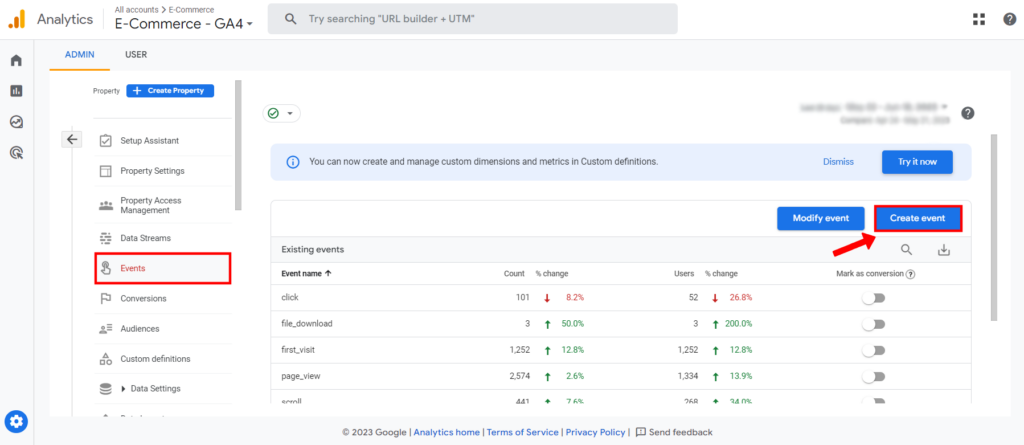Open the green status check dropdown

pos(281,114)
